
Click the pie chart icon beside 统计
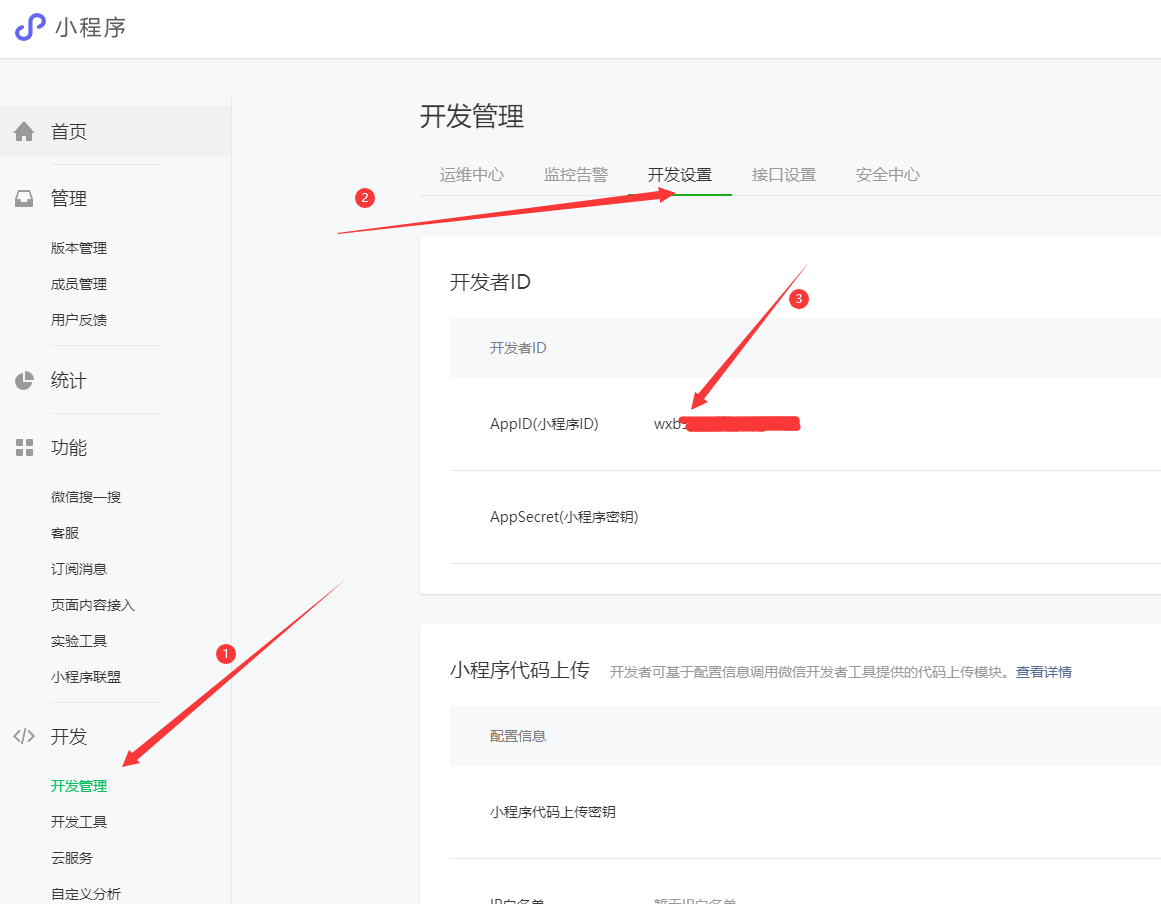(24, 381)
